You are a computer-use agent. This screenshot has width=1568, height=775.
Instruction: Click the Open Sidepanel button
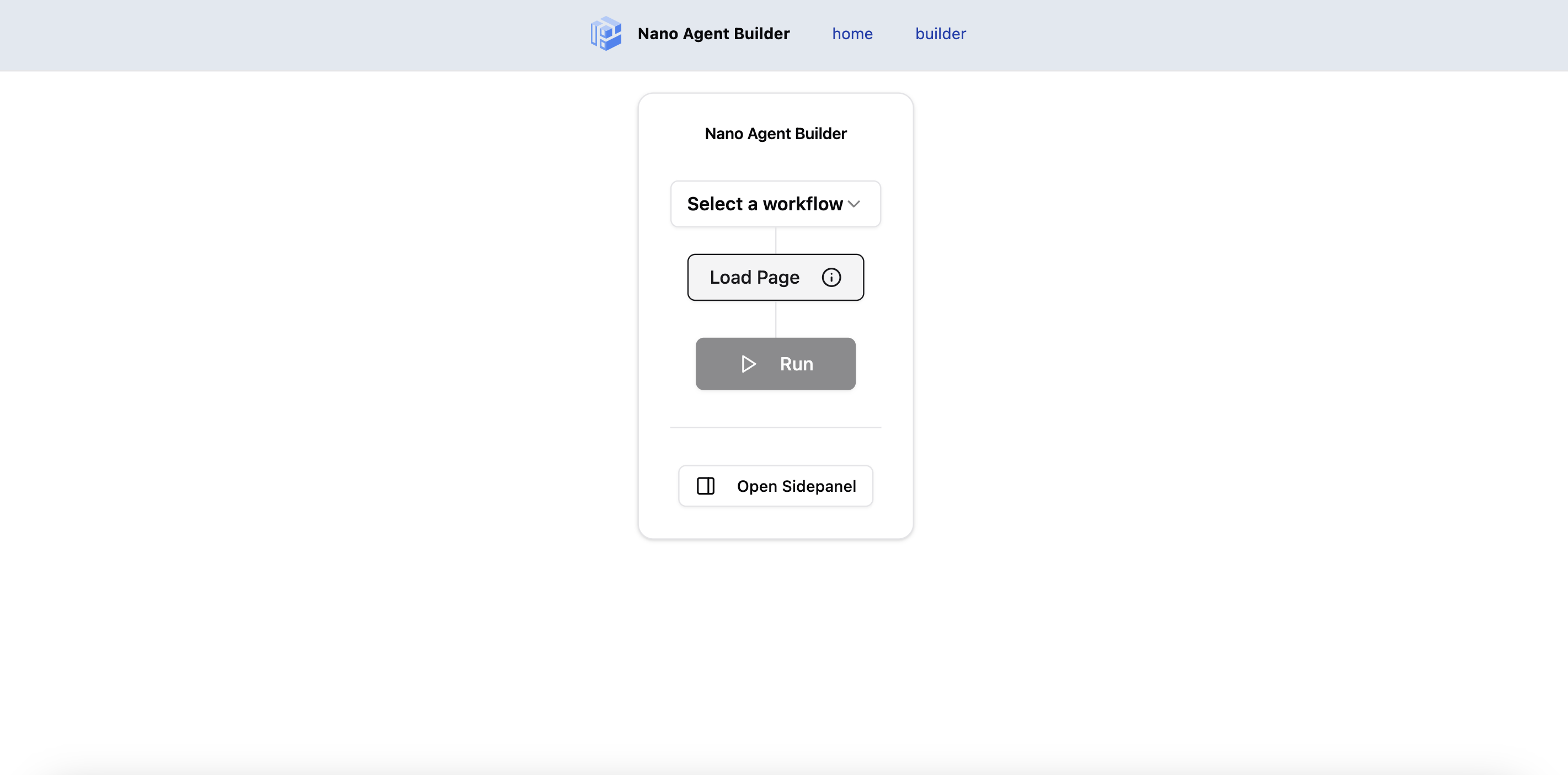(x=775, y=486)
